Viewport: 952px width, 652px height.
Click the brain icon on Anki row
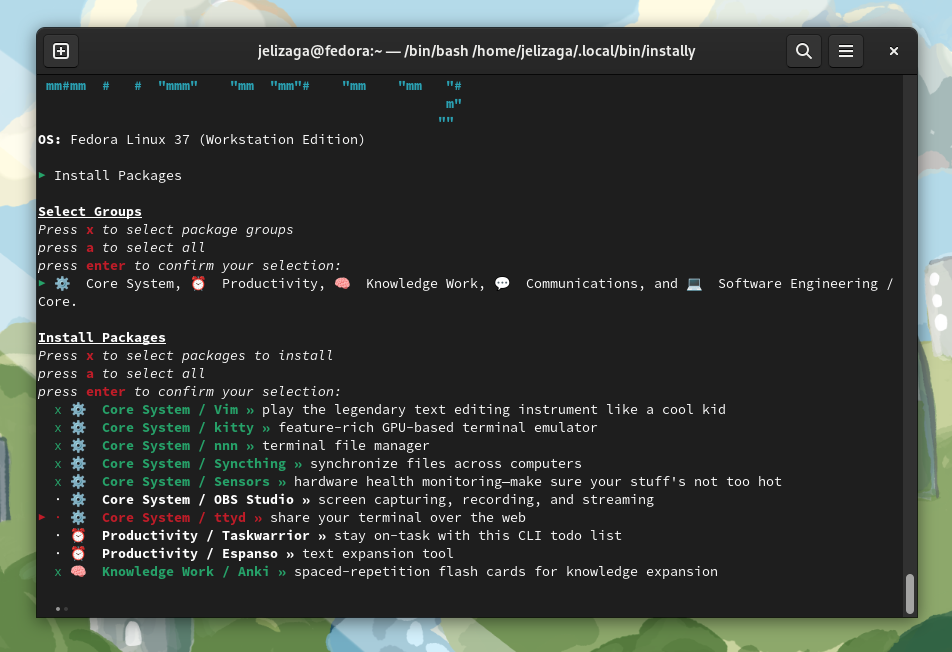click(78, 571)
